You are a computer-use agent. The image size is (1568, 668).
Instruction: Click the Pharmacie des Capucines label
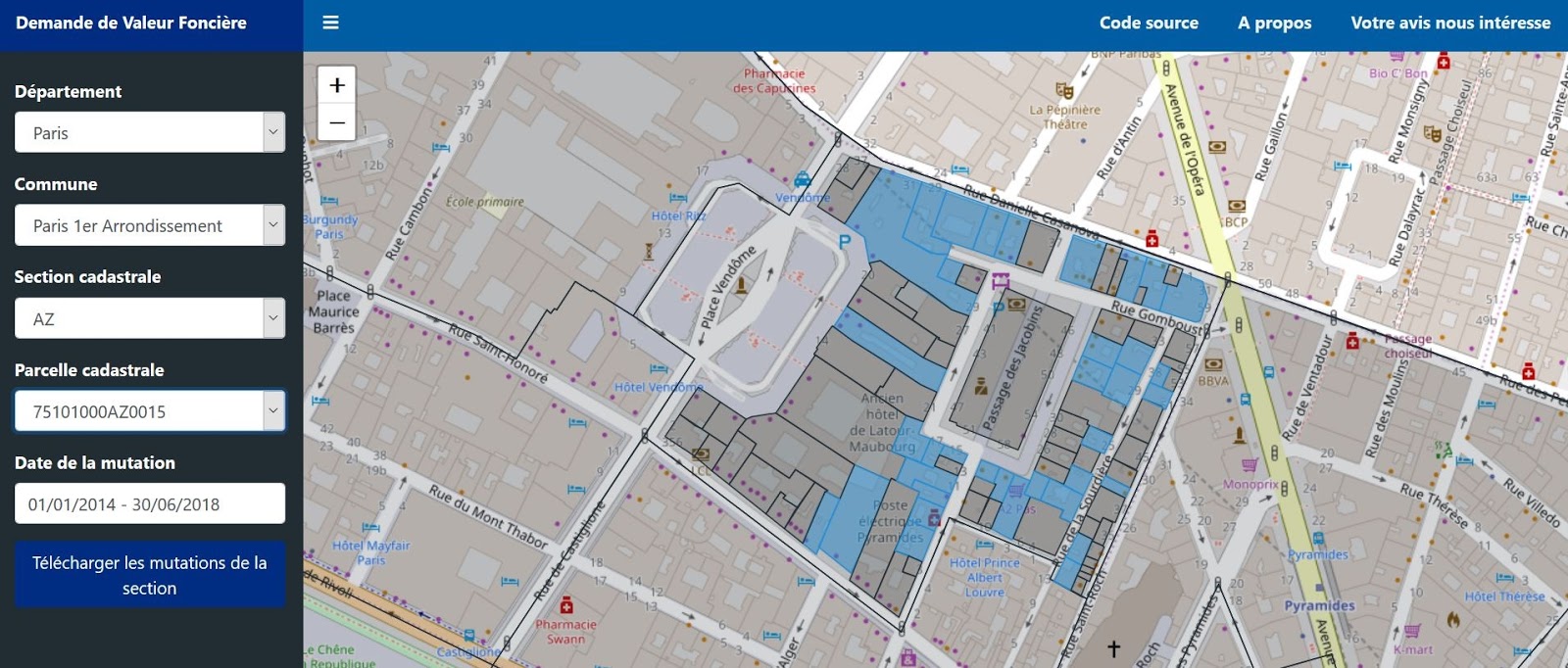(x=774, y=80)
